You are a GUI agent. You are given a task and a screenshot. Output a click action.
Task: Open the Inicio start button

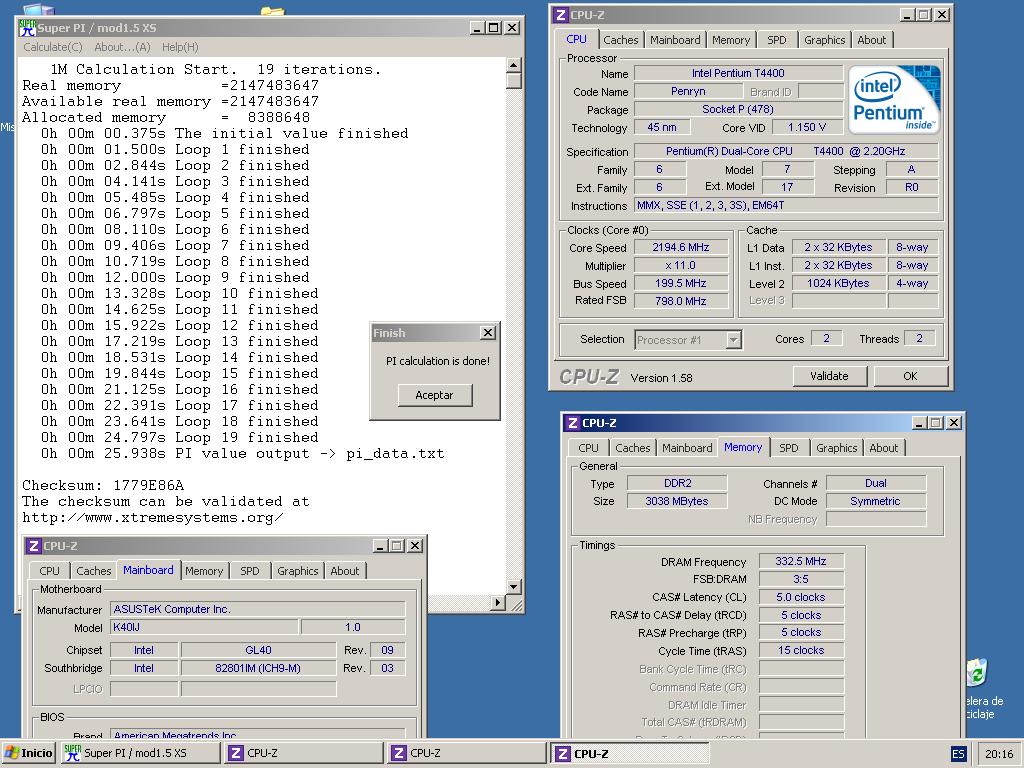29,753
